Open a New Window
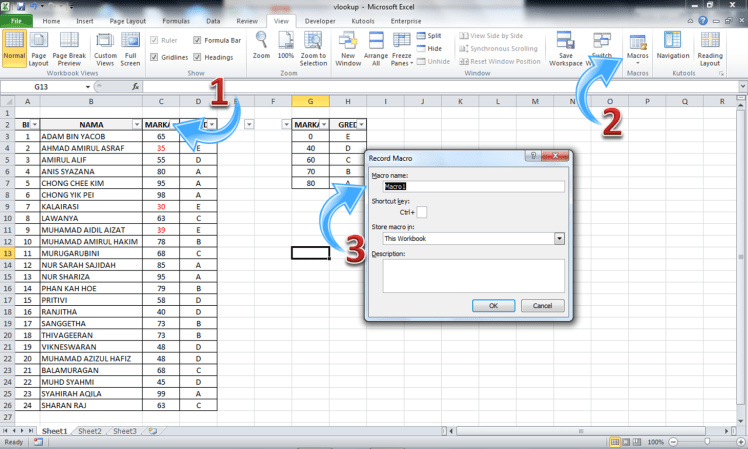748x449 pixels. [349, 45]
